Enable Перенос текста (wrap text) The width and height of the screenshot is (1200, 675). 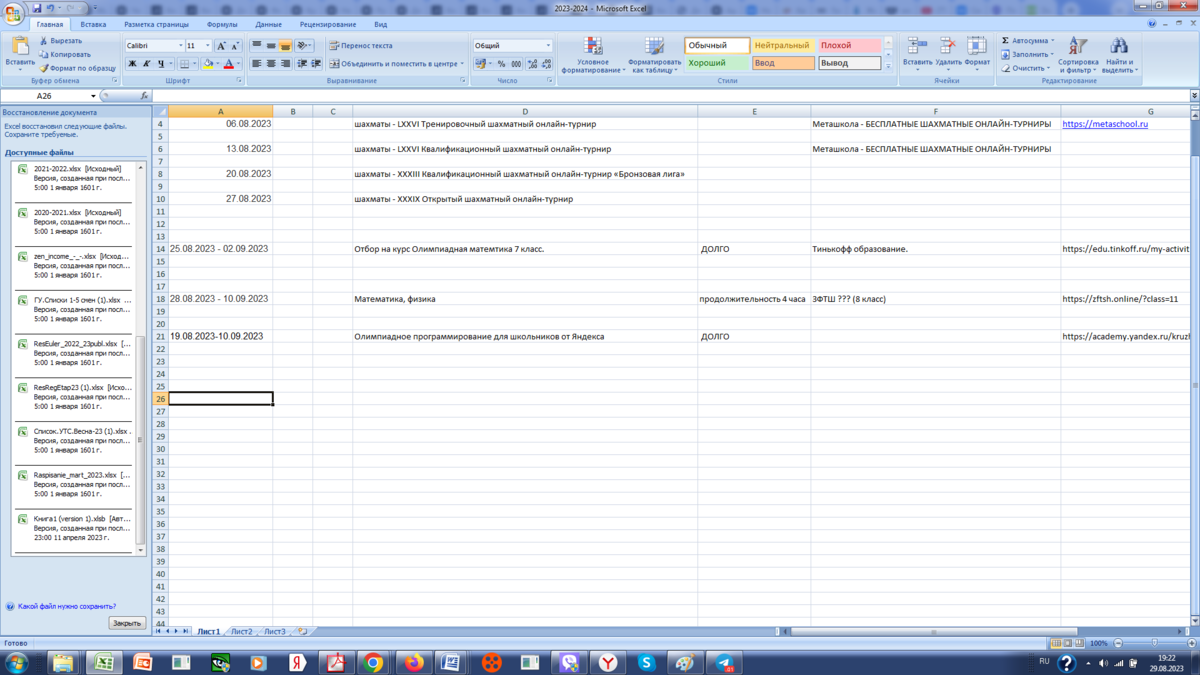pos(361,46)
